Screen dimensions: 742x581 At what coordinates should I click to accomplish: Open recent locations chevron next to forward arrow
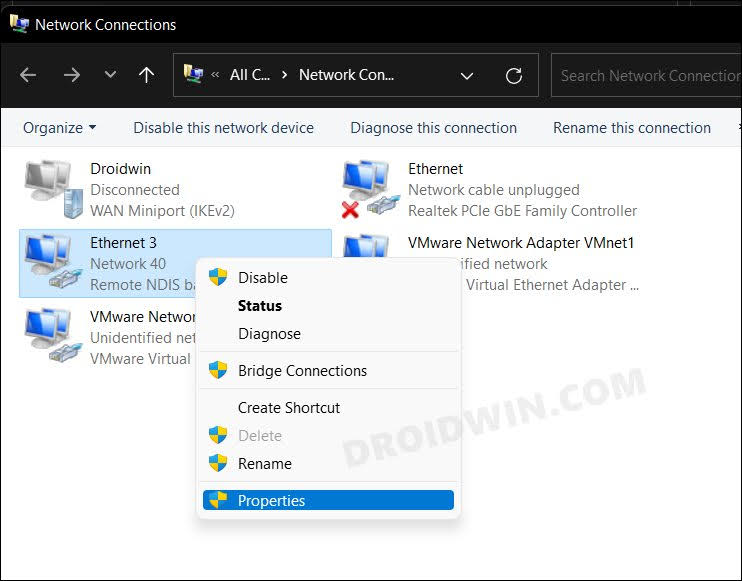[x=110, y=75]
